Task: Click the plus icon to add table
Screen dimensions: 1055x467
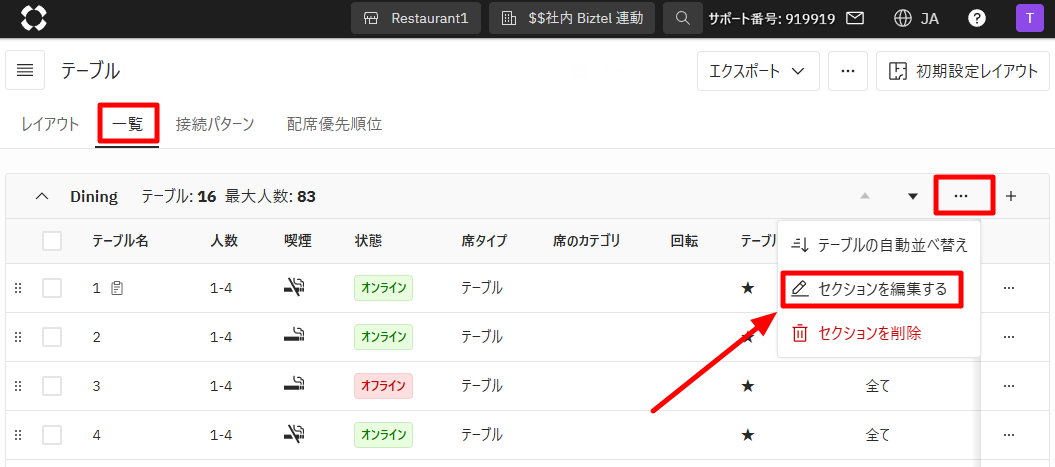Action: (1010, 196)
